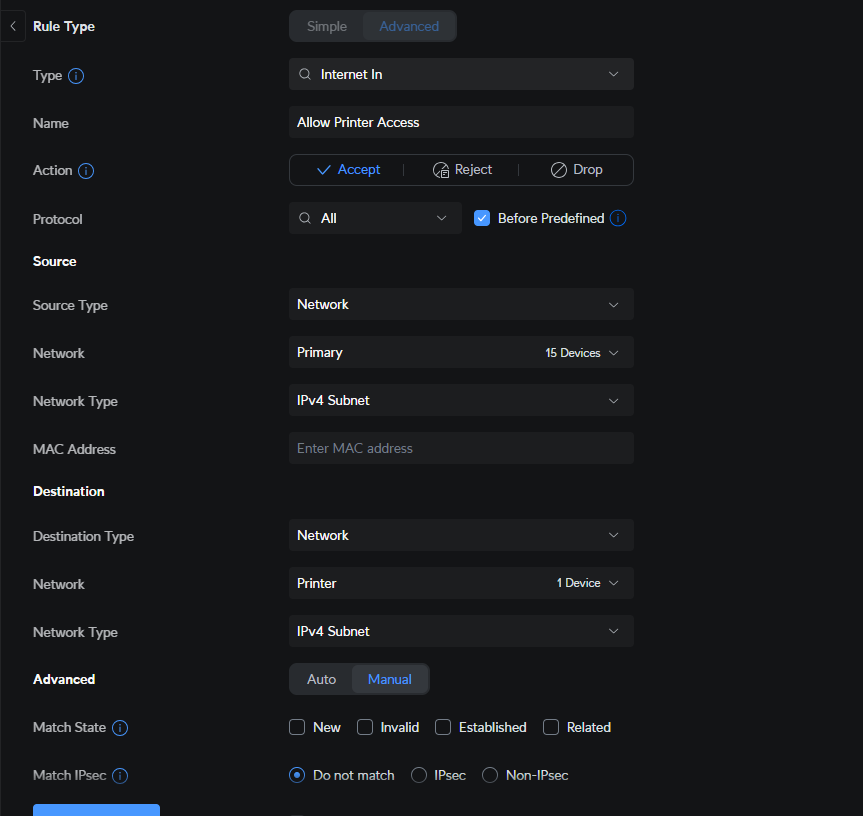The image size is (863, 816).
Task: Click the back arrow chevron icon
Action: pos(12,26)
